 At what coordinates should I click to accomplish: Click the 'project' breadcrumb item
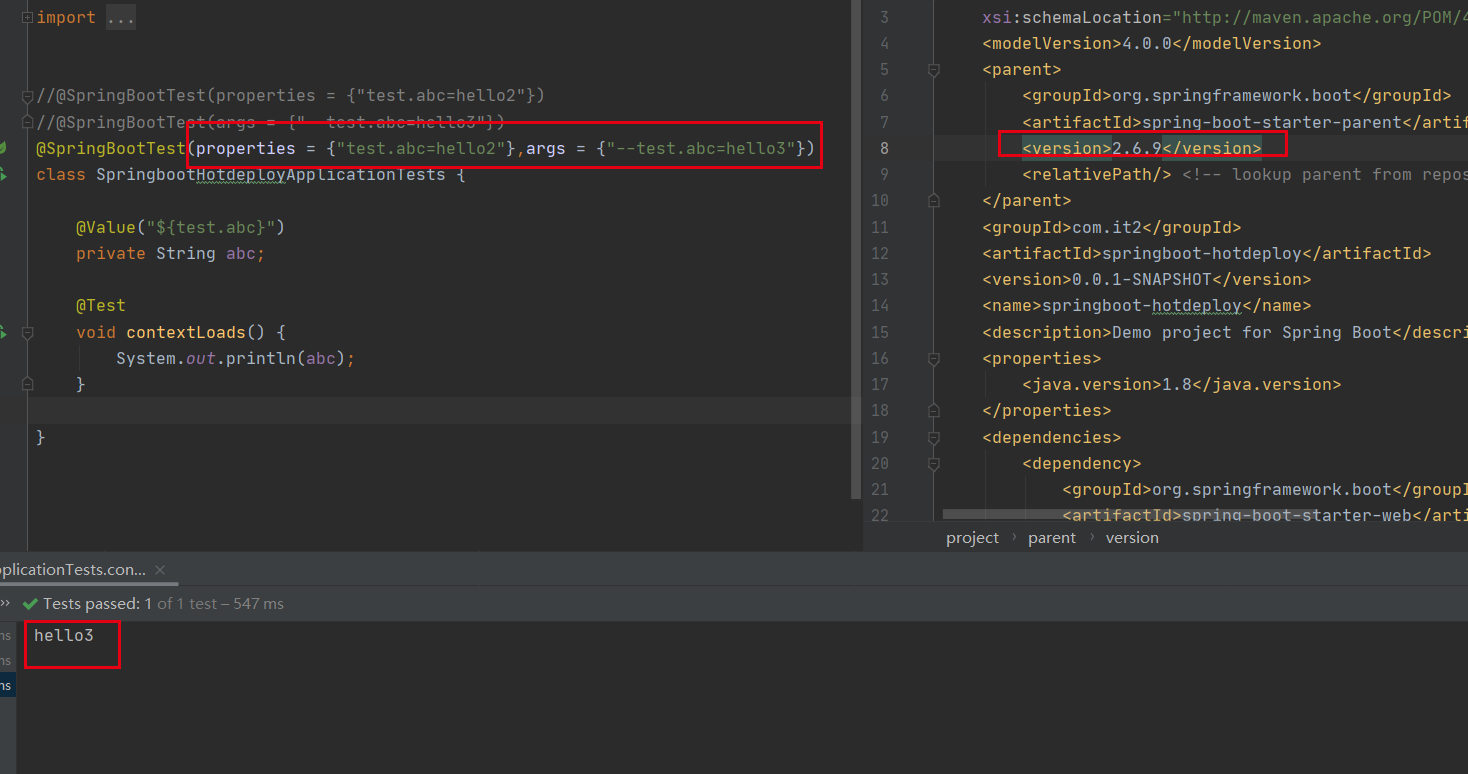pos(972,538)
